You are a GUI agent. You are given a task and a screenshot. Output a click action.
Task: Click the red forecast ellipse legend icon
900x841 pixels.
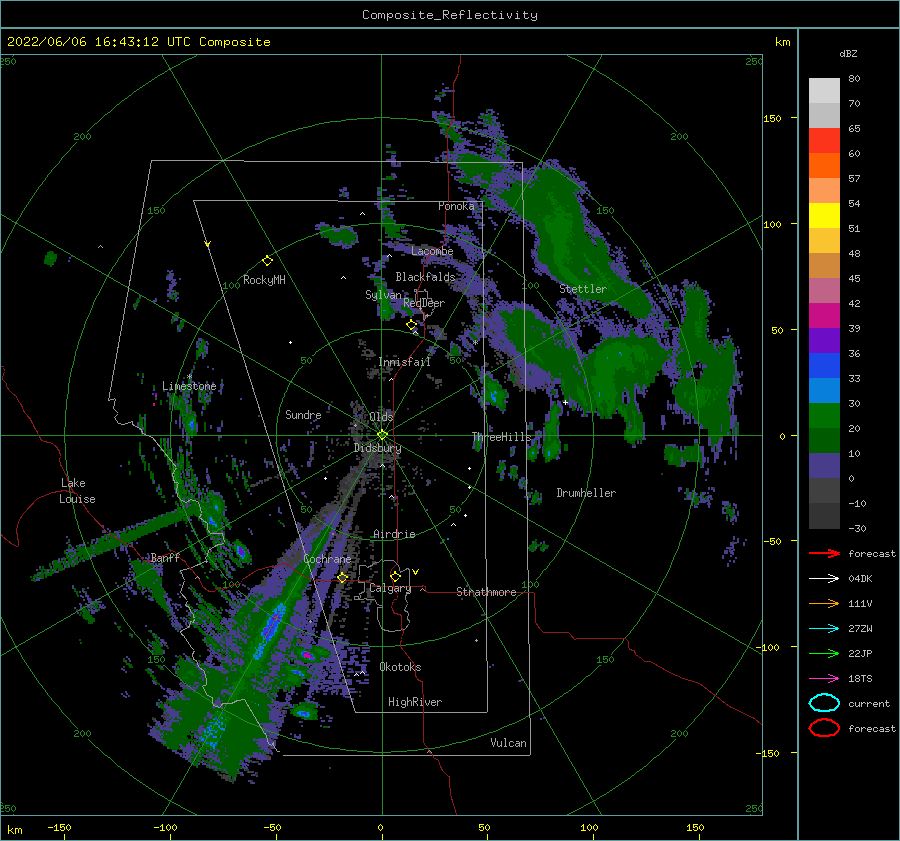[x=824, y=728]
